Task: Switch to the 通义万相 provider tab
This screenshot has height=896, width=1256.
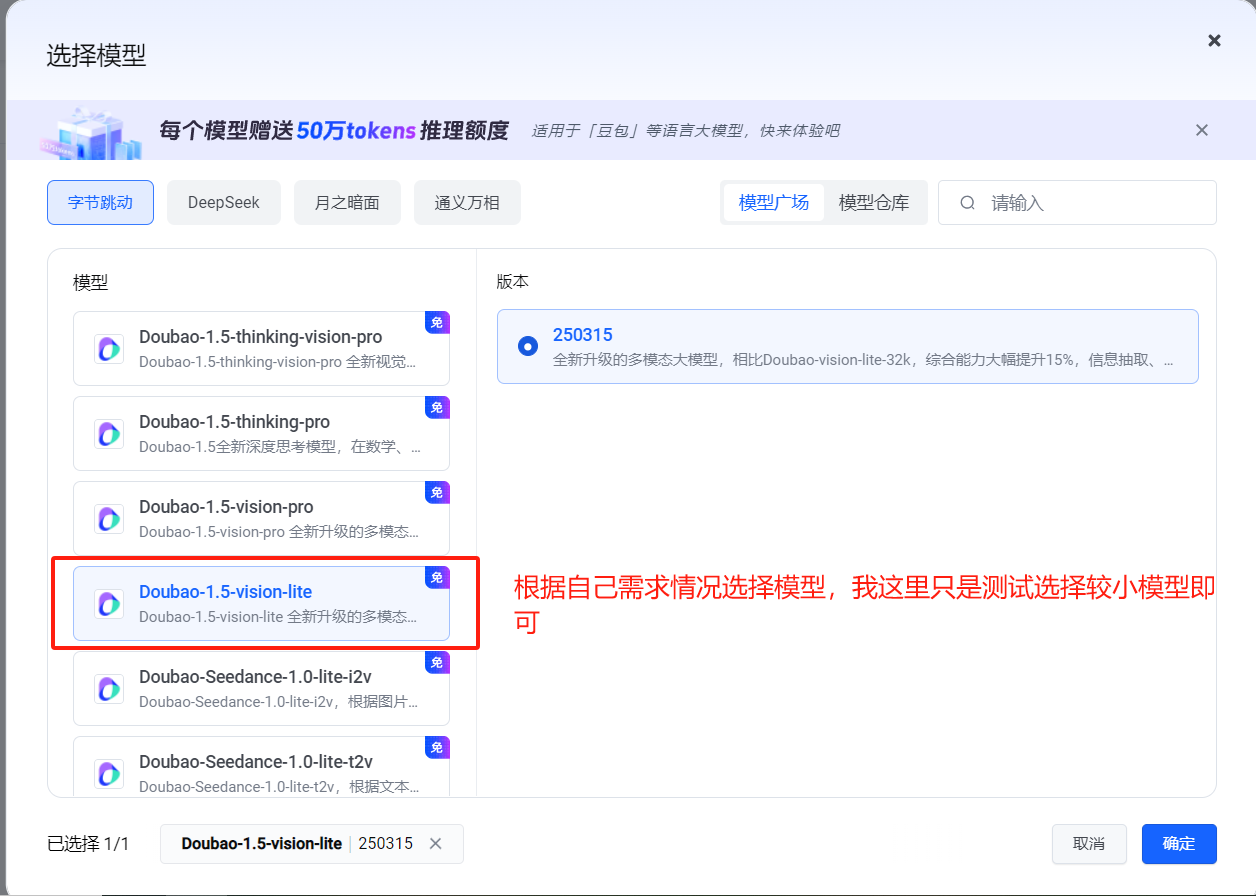Action: [x=467, y=203]
